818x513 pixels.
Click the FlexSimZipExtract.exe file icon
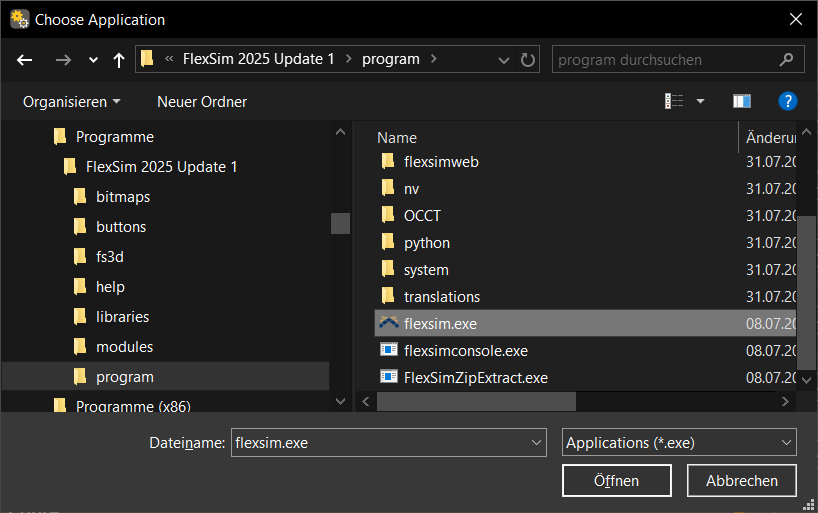[x=389, y=376]
